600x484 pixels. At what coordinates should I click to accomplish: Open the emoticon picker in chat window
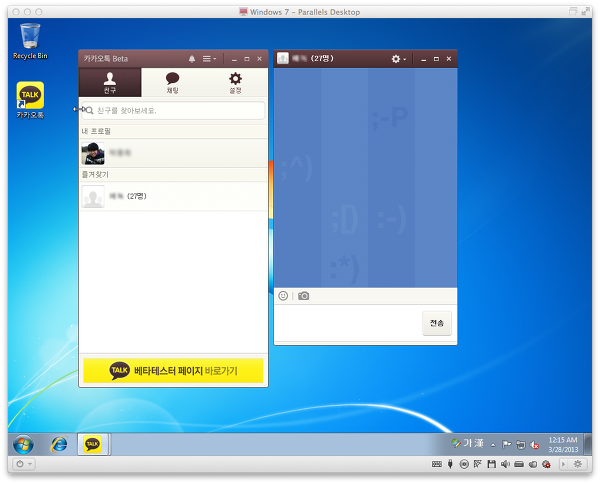point(283,296)
